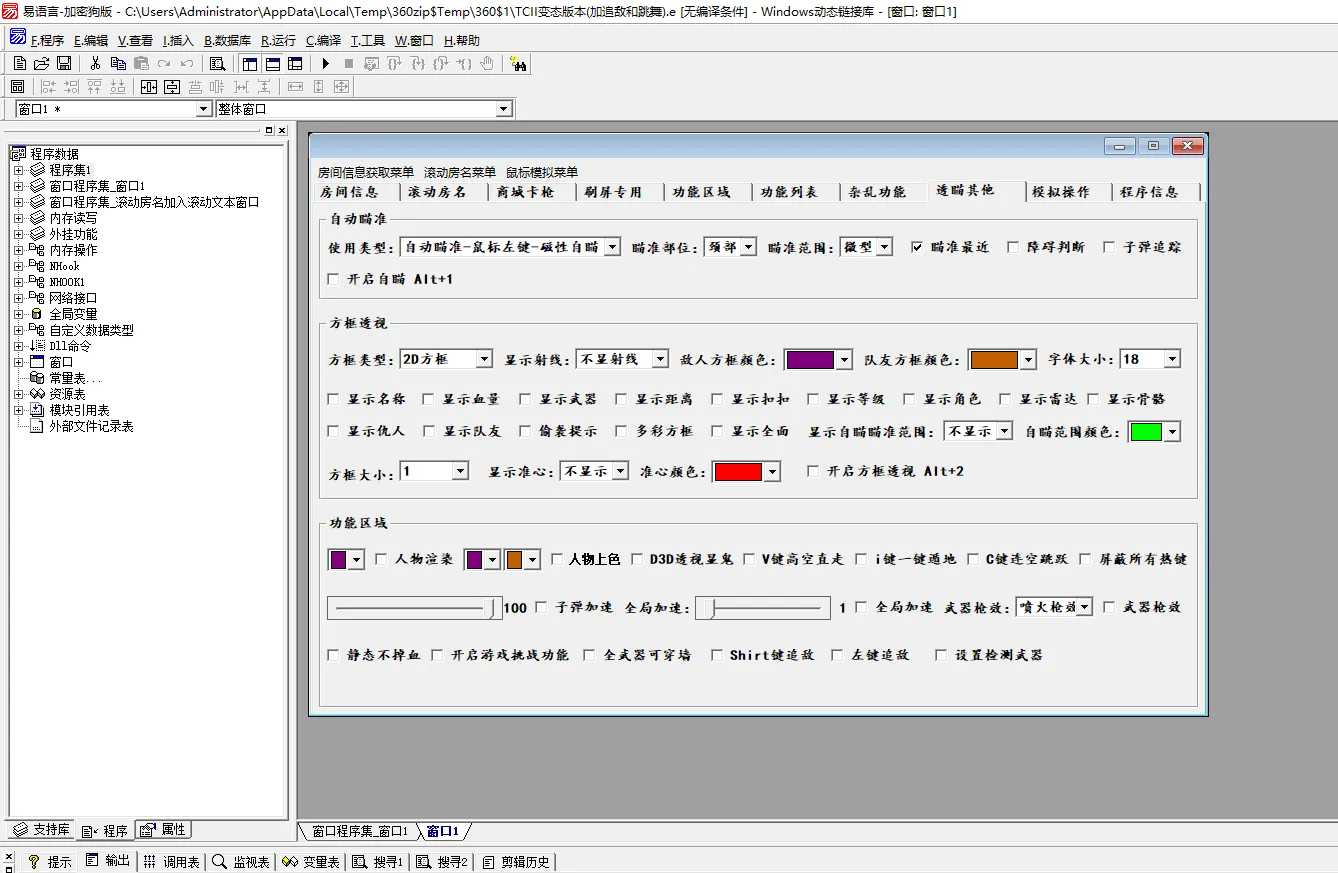This screenshot has height=873, width=1338.
Task: Click the Cut scissors icon
Action: [95, 64]
